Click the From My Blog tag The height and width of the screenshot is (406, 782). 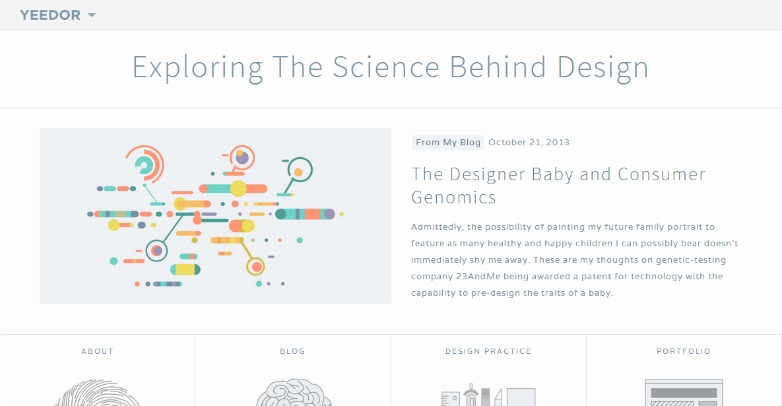[448, 142]
